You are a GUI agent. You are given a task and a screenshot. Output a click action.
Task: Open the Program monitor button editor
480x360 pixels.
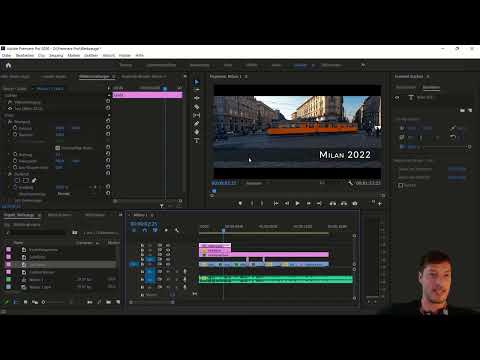point(380,204)
